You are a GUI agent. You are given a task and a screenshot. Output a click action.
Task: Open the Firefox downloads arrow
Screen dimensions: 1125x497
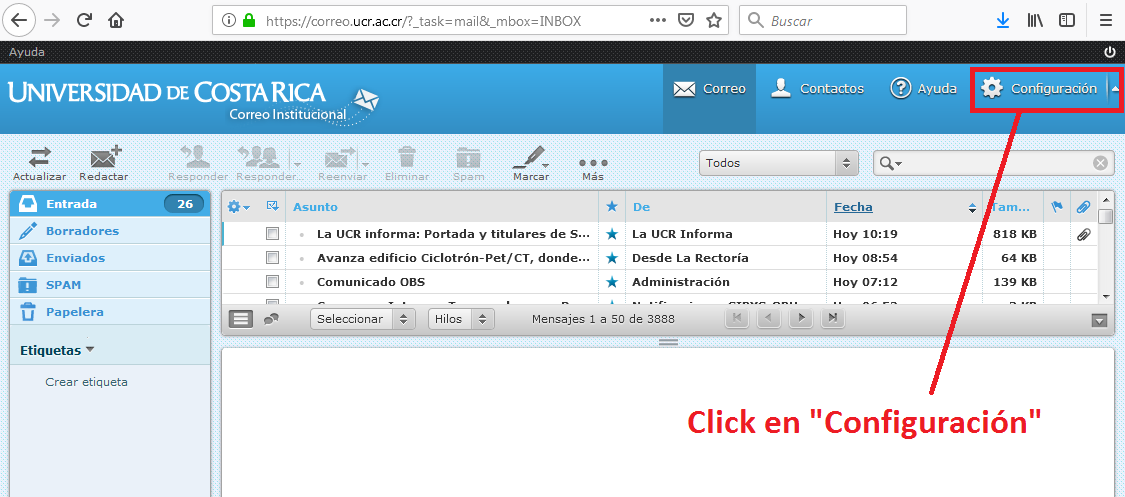coord(1003,21)
